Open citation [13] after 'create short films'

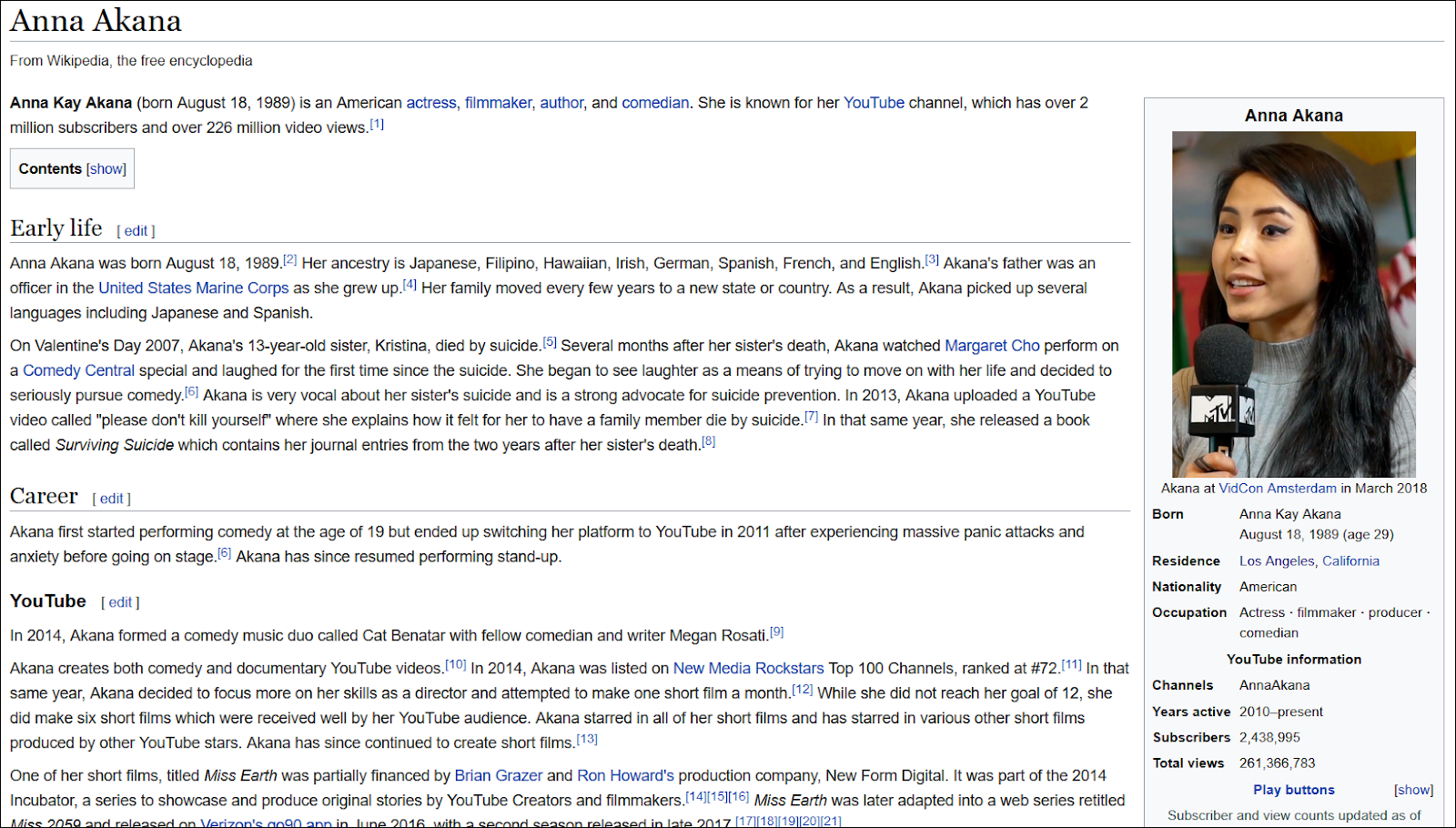(587, 739)
